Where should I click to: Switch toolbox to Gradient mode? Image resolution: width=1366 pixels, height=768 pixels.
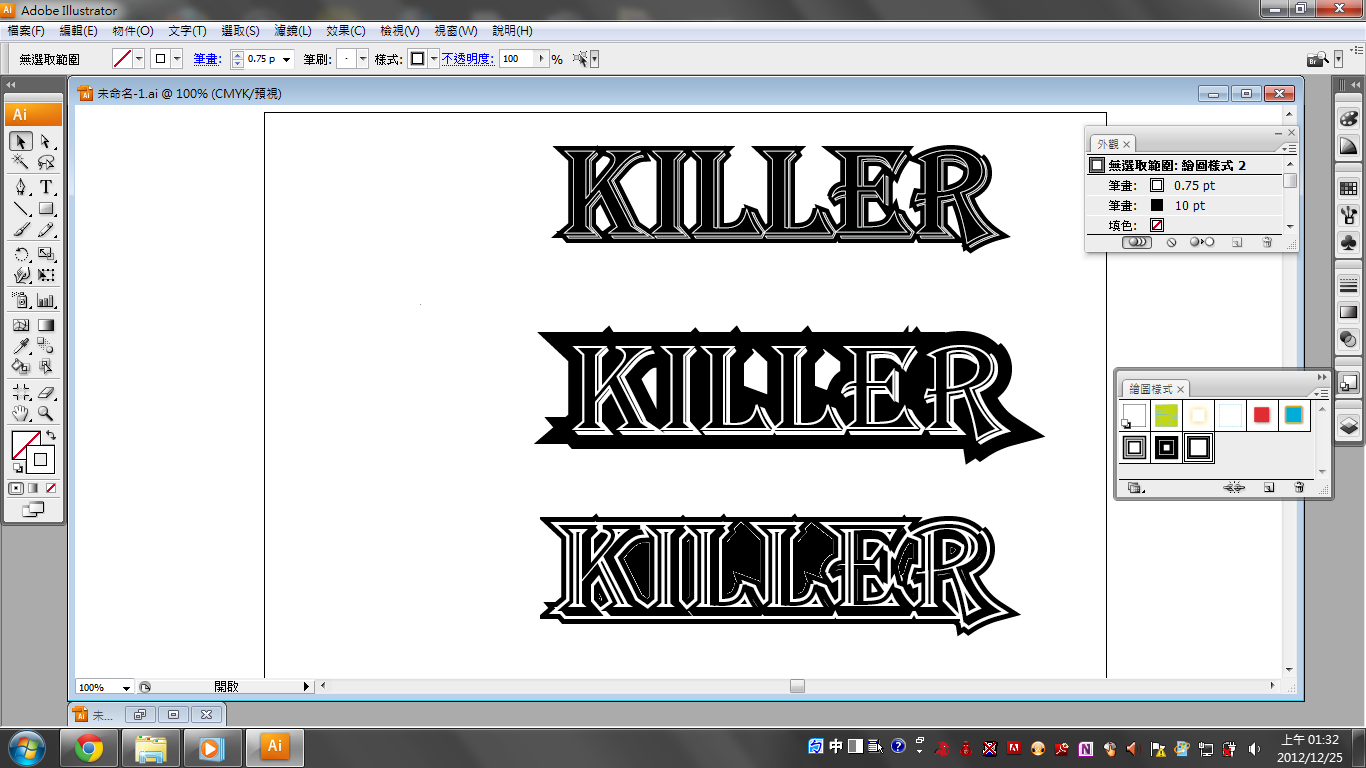(x=33, y=489)
